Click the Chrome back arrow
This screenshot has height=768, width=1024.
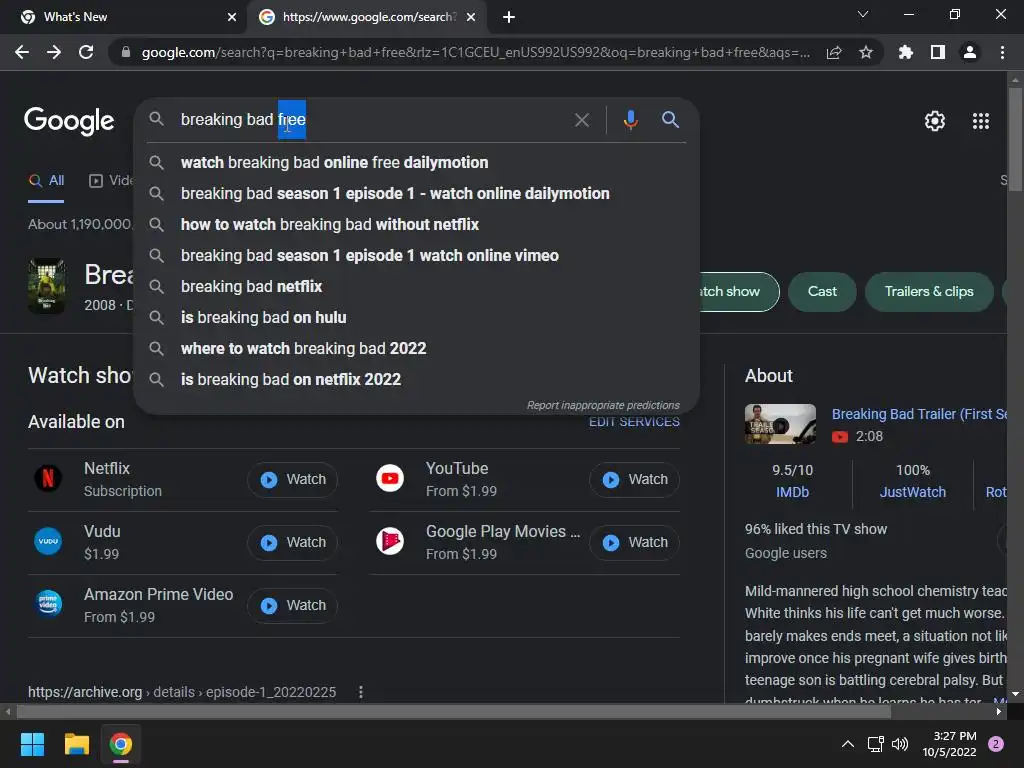pos(22,52)
